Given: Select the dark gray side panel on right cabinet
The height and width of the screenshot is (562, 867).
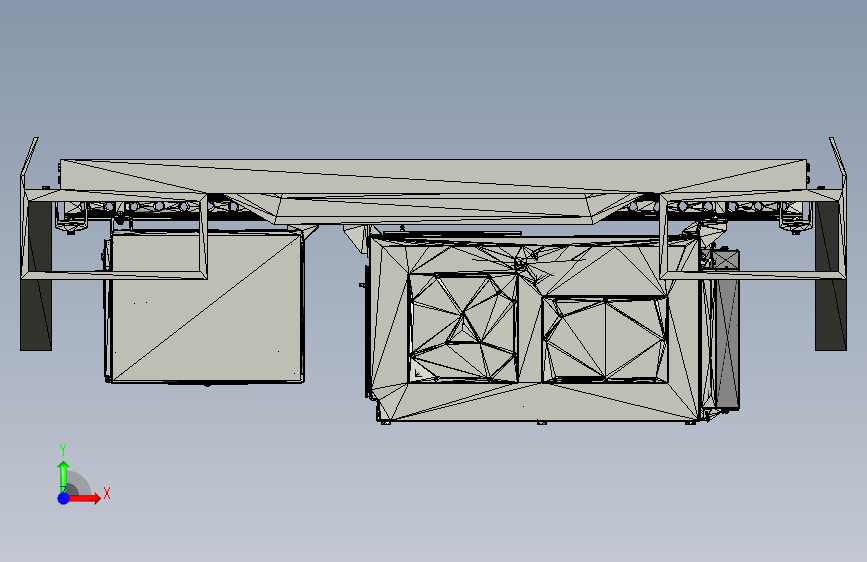Looking at the screenshot, I should (x=726, y=330).
